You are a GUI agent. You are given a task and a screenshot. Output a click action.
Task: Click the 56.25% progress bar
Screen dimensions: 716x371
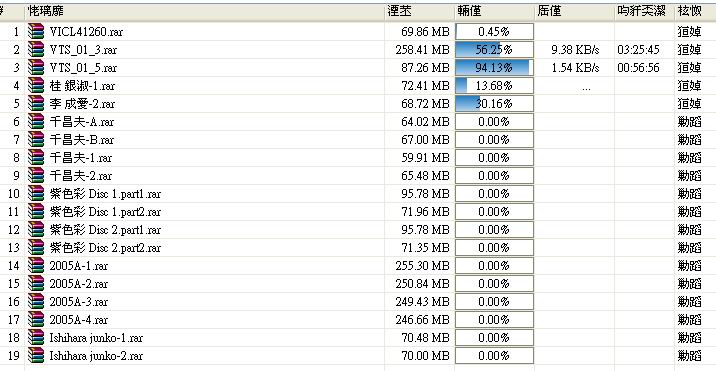point(495,49)
